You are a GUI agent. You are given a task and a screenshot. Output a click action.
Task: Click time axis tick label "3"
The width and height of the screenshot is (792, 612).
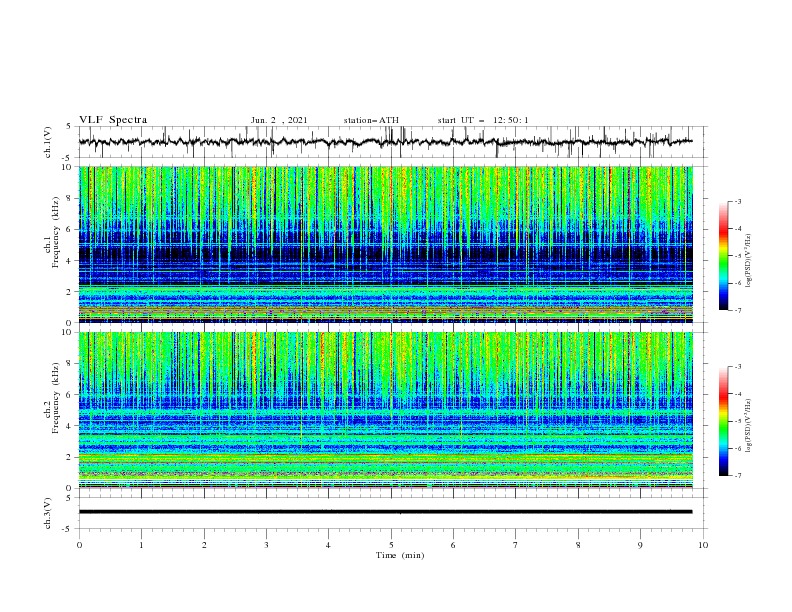coord(266,545)
